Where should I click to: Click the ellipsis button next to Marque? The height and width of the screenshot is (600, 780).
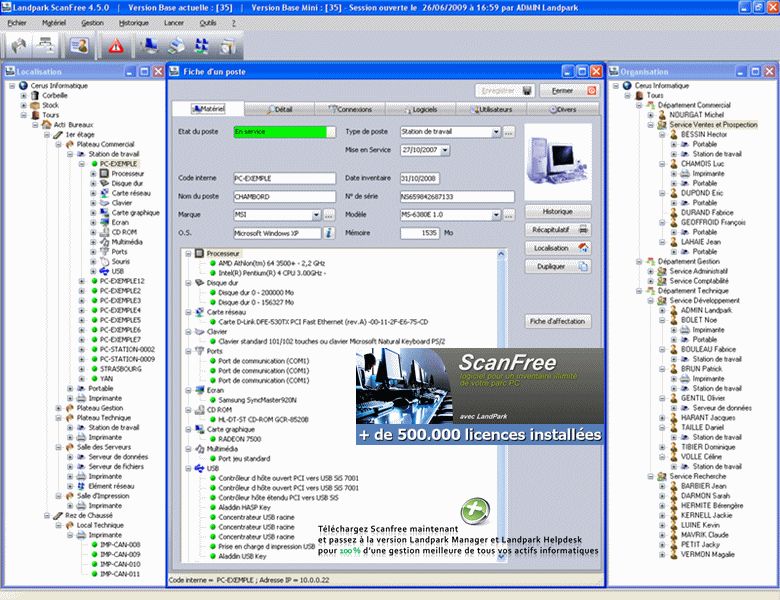pos(329,215)
